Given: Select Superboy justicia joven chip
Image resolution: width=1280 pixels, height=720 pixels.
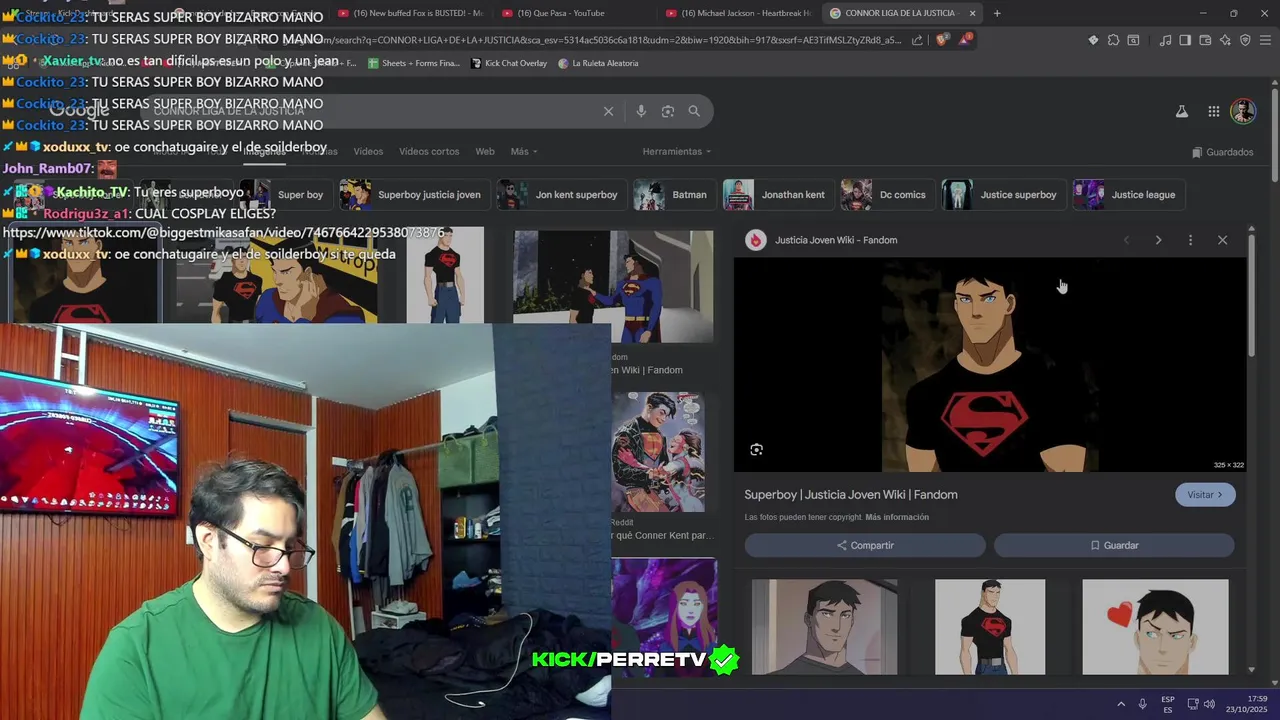Looking at the screenshot, I should click(414, 195).
